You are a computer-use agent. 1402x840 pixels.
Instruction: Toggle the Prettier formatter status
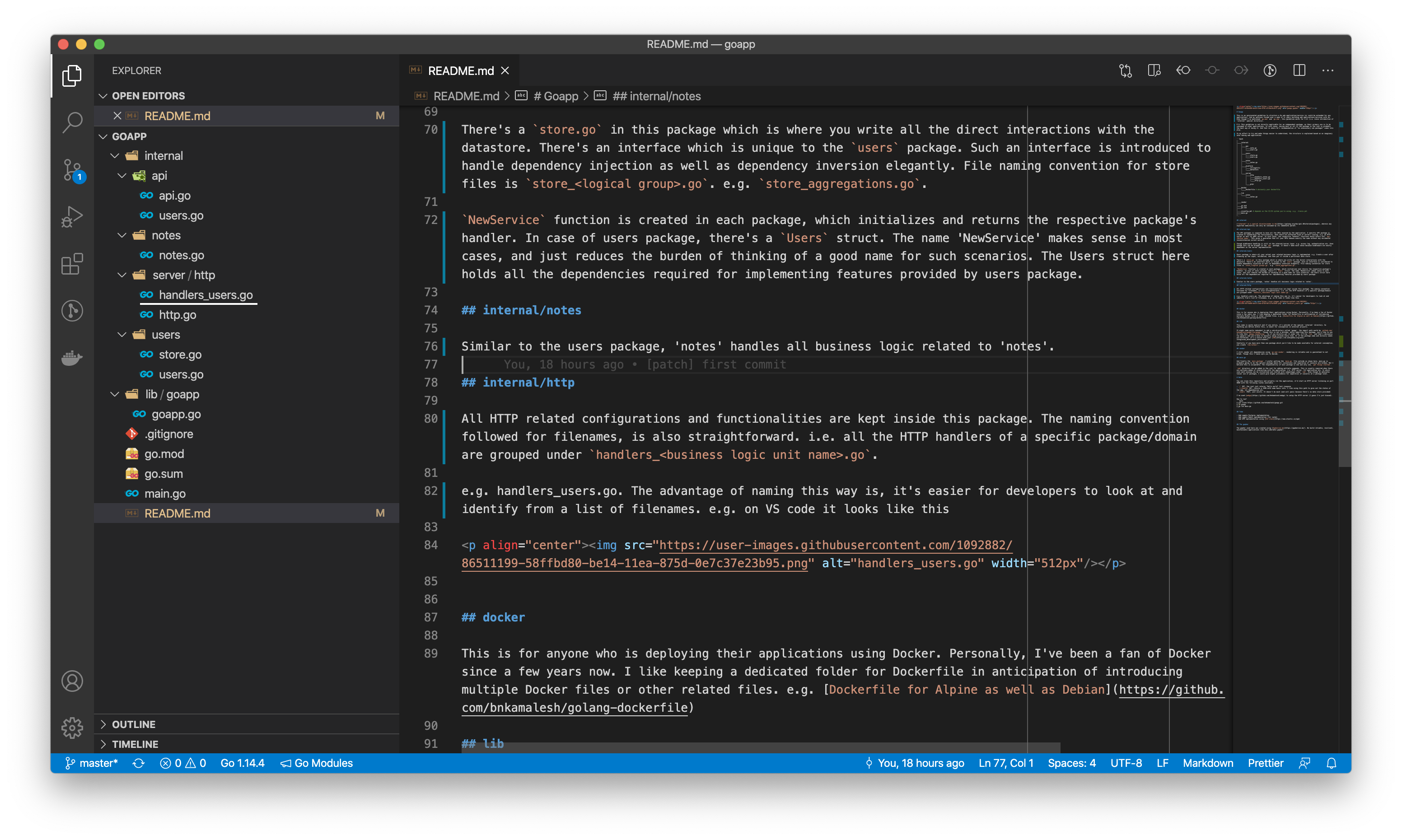(1265, 763)
